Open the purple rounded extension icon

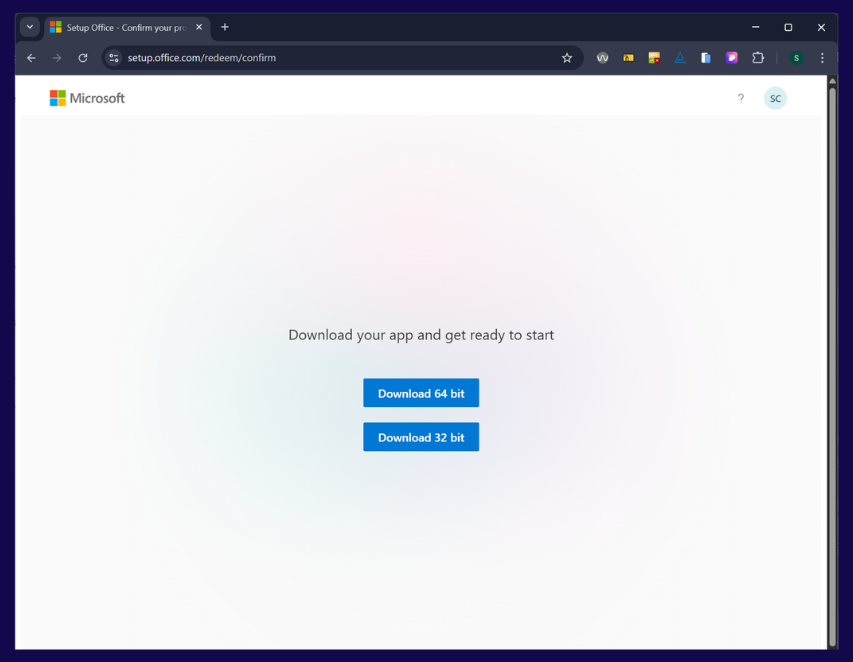(732, 58)
